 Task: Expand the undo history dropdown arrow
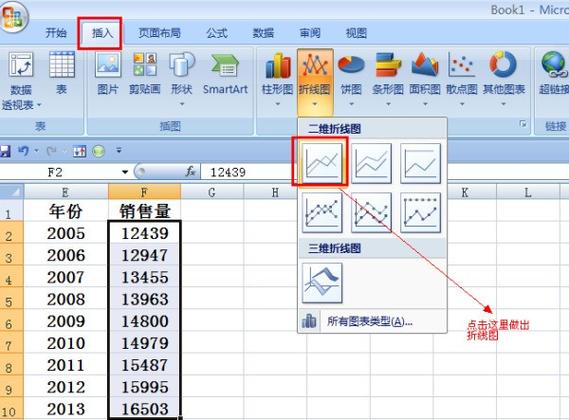[x=37, y=150]
